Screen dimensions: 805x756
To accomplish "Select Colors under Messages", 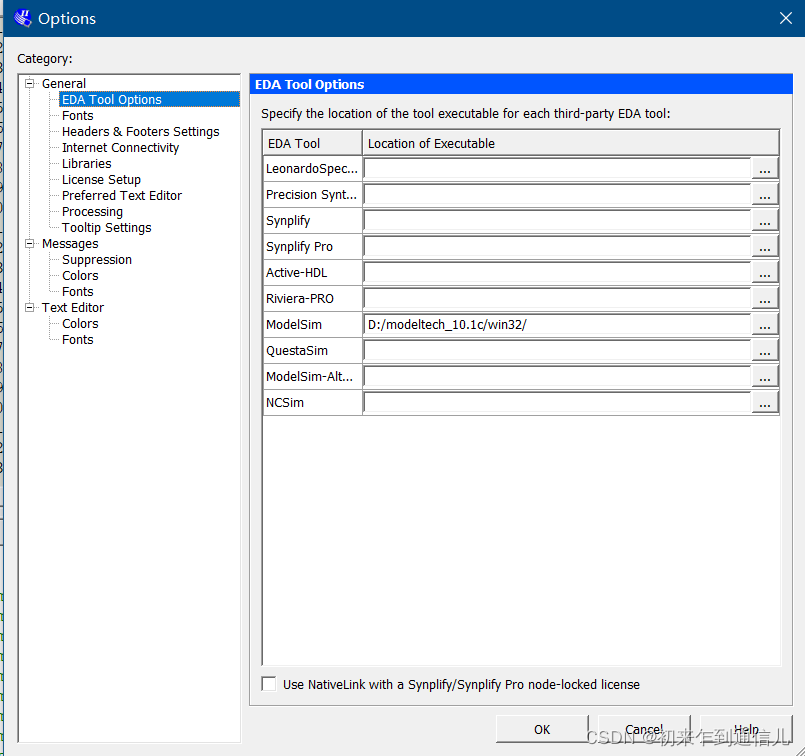I will 80,276.
